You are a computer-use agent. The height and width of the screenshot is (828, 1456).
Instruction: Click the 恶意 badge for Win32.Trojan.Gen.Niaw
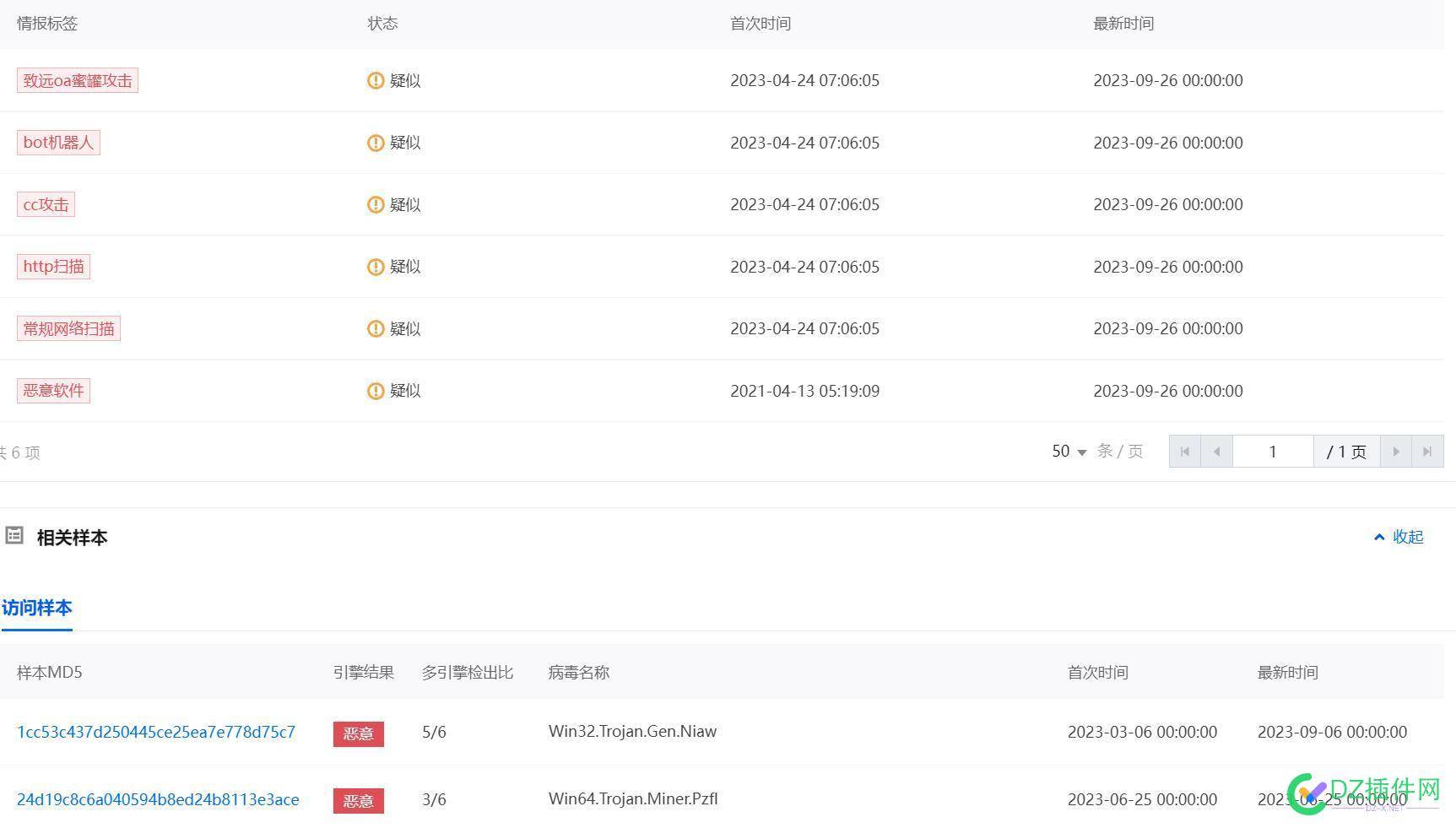pos(359,733)
